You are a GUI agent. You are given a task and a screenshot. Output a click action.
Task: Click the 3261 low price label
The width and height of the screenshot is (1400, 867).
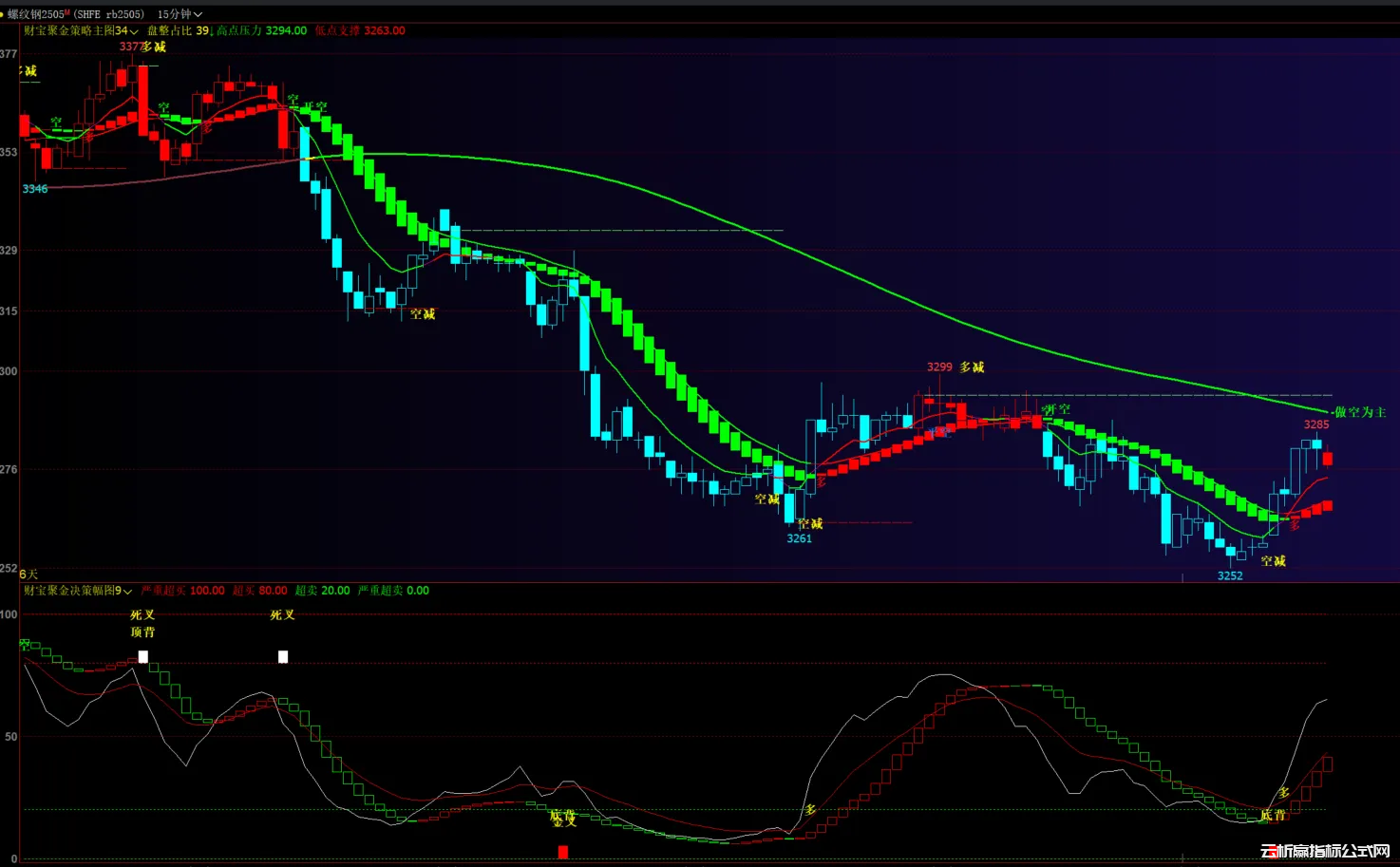[x=799, y=538]
